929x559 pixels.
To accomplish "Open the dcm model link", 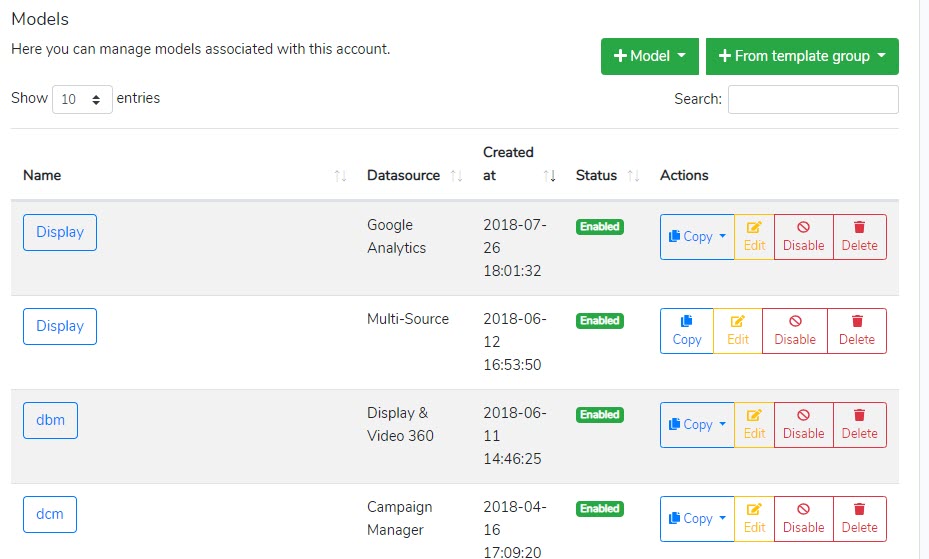I will 50,515.
